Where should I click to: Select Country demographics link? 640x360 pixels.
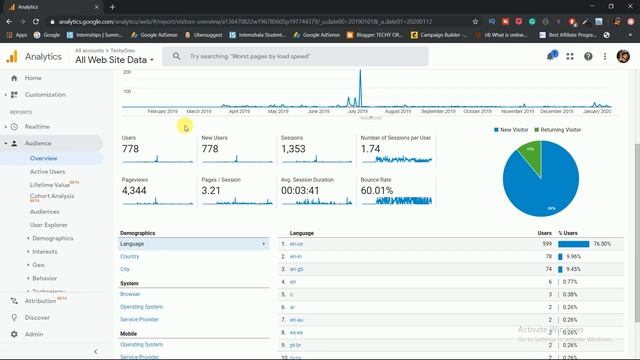(x=129, y=257)
